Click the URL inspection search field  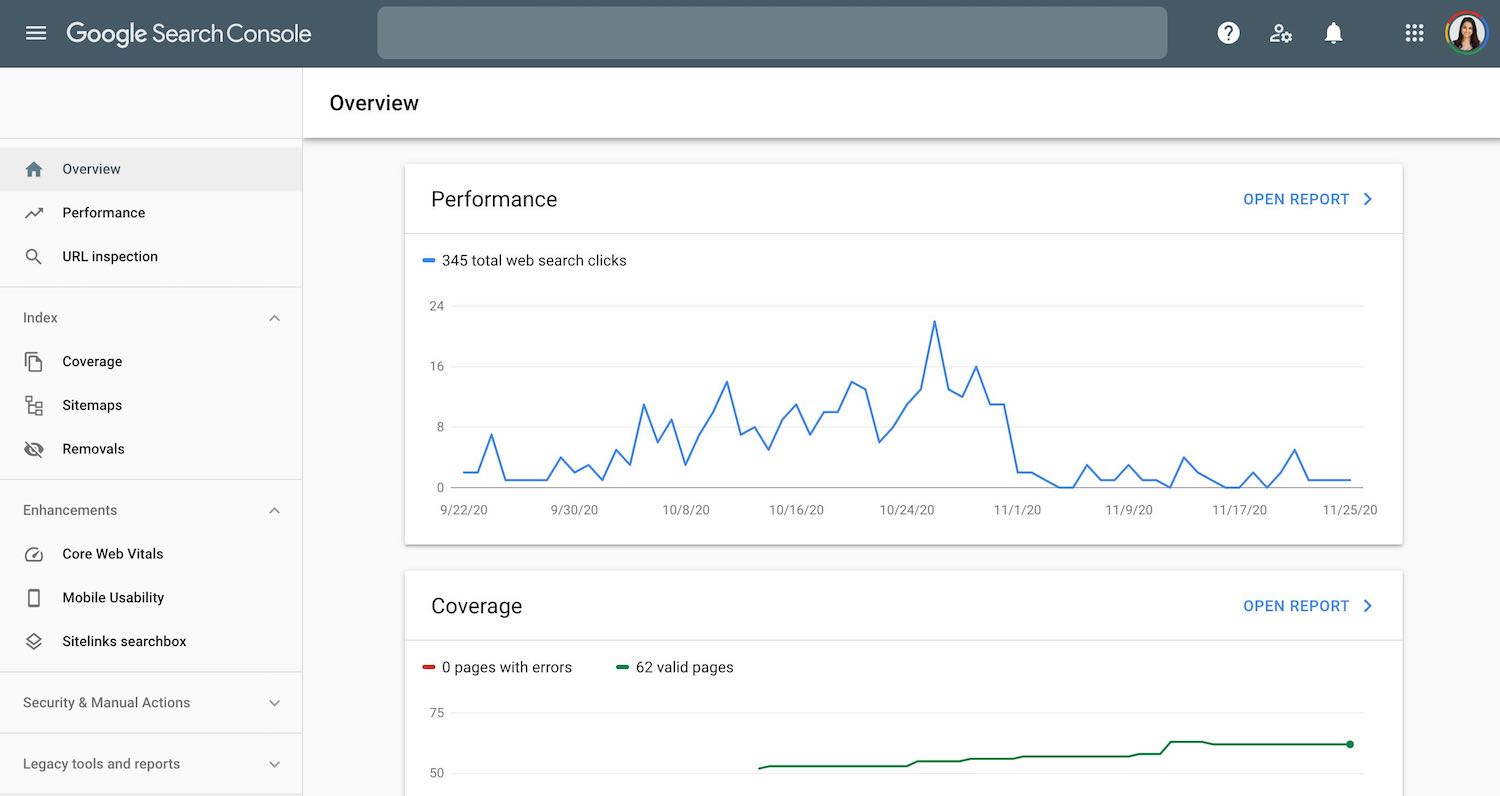pos(772,33)
